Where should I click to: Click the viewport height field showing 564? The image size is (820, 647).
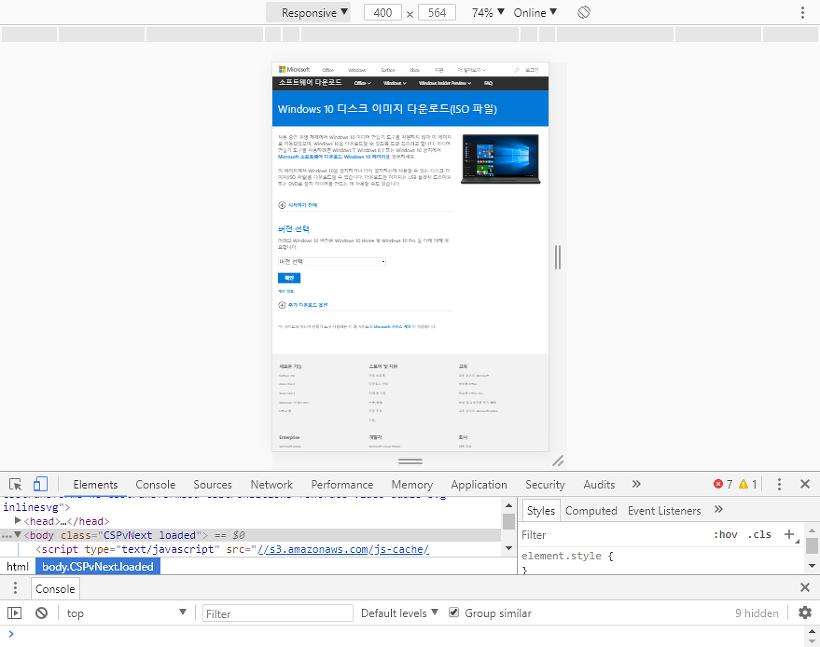pos(437,13)
